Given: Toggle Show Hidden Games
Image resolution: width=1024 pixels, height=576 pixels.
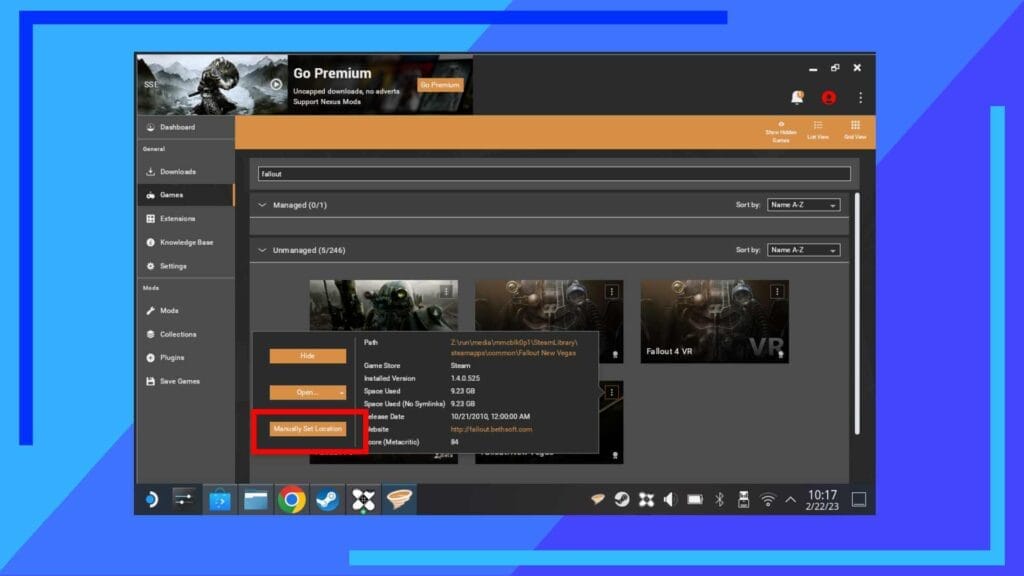Looking at the screenshot, I should (781, 131).
